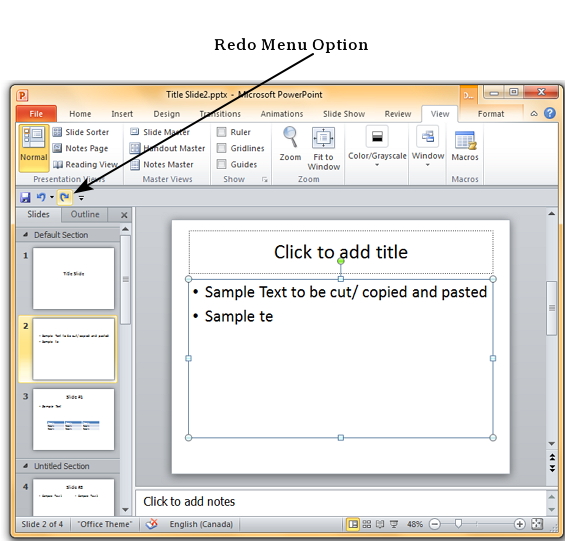This screenshot has height=542, width=565.
Task: Click the zoom slider handle
Action: coord(458,524)
